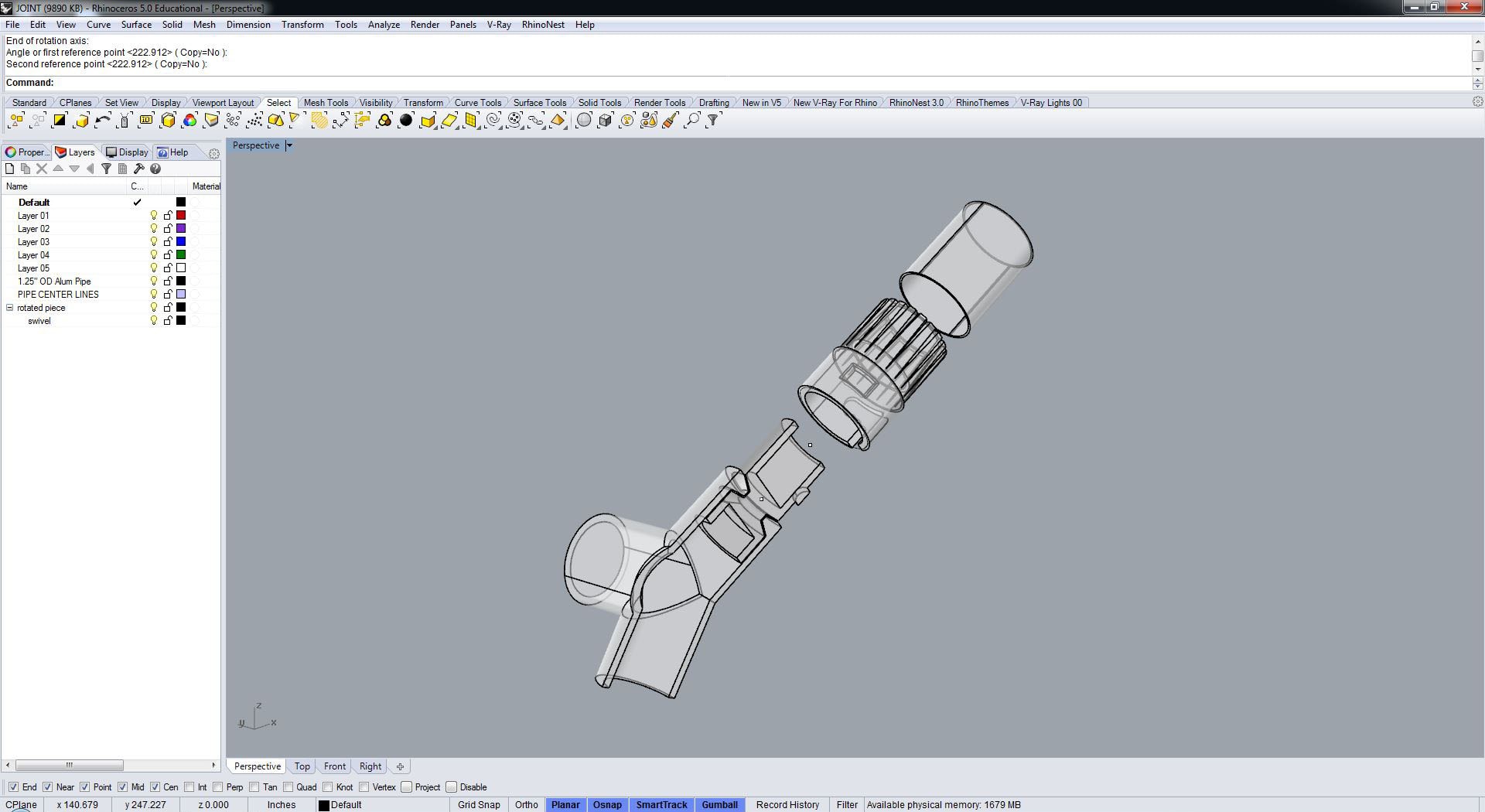This screenshot has height=812, width=1485.
Task: Change Layer 01 red color swatch
Action: tap(181, 215)
